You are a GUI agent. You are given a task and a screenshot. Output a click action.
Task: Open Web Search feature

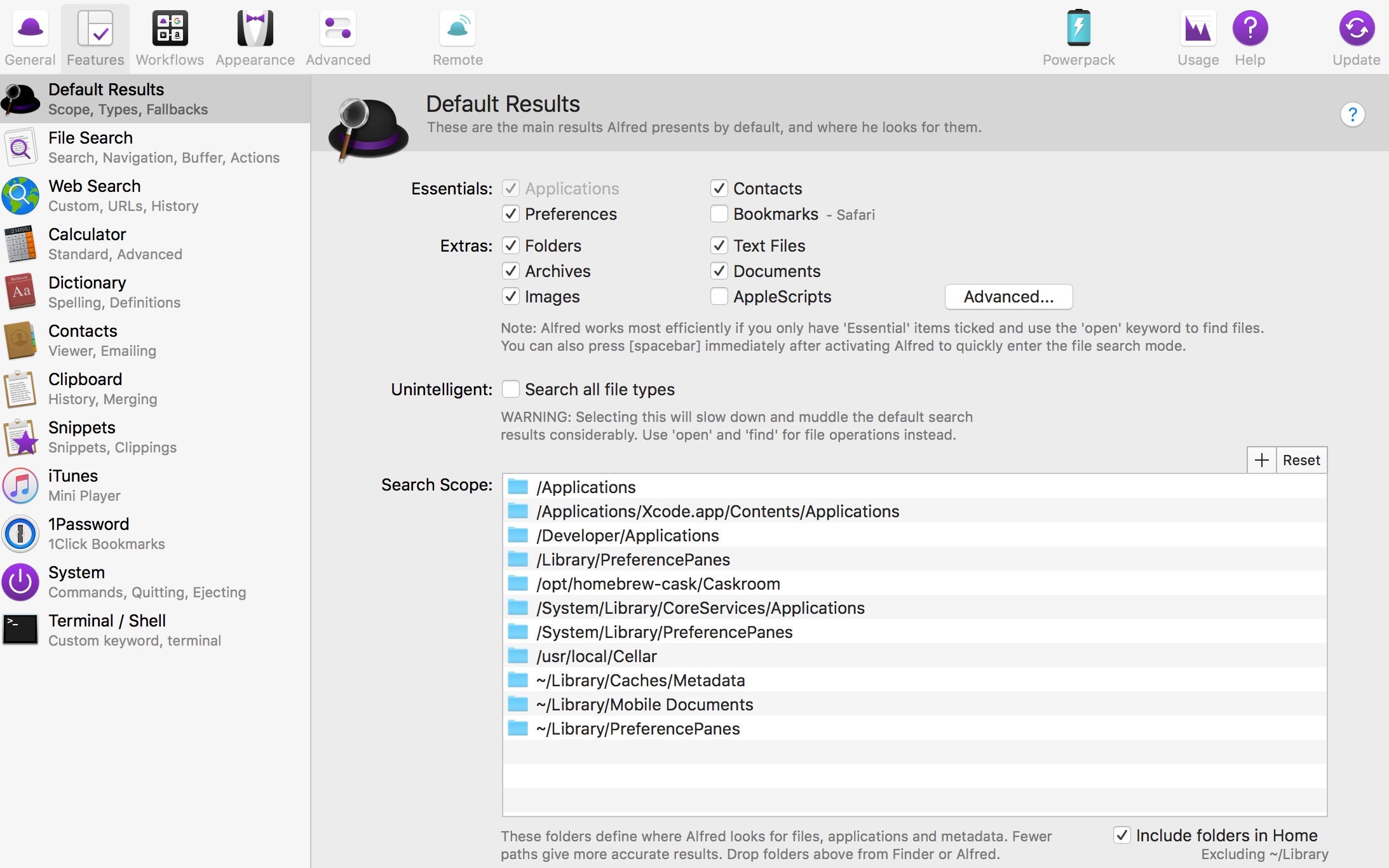pos(155,195)
